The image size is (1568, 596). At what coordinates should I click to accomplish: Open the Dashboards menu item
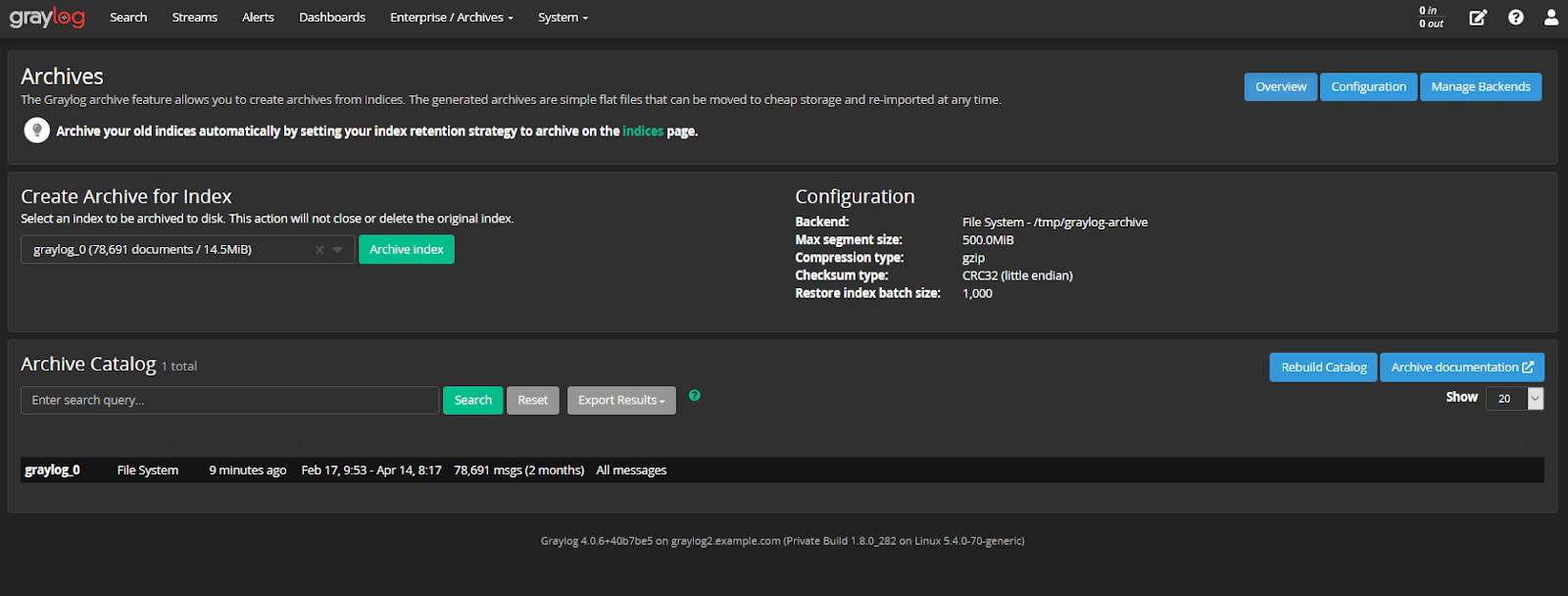click(332, 18)
